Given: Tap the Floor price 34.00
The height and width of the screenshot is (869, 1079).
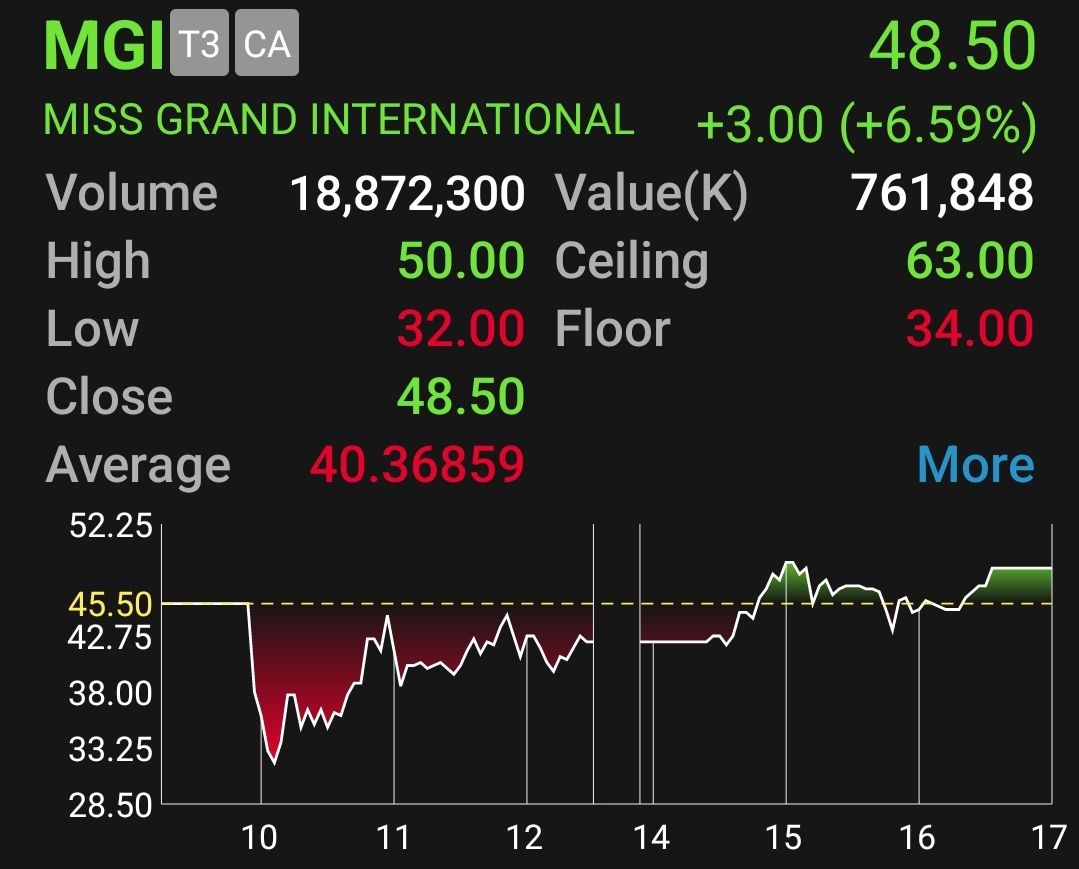Looking at the screenshot, I should tap(969, 329).
